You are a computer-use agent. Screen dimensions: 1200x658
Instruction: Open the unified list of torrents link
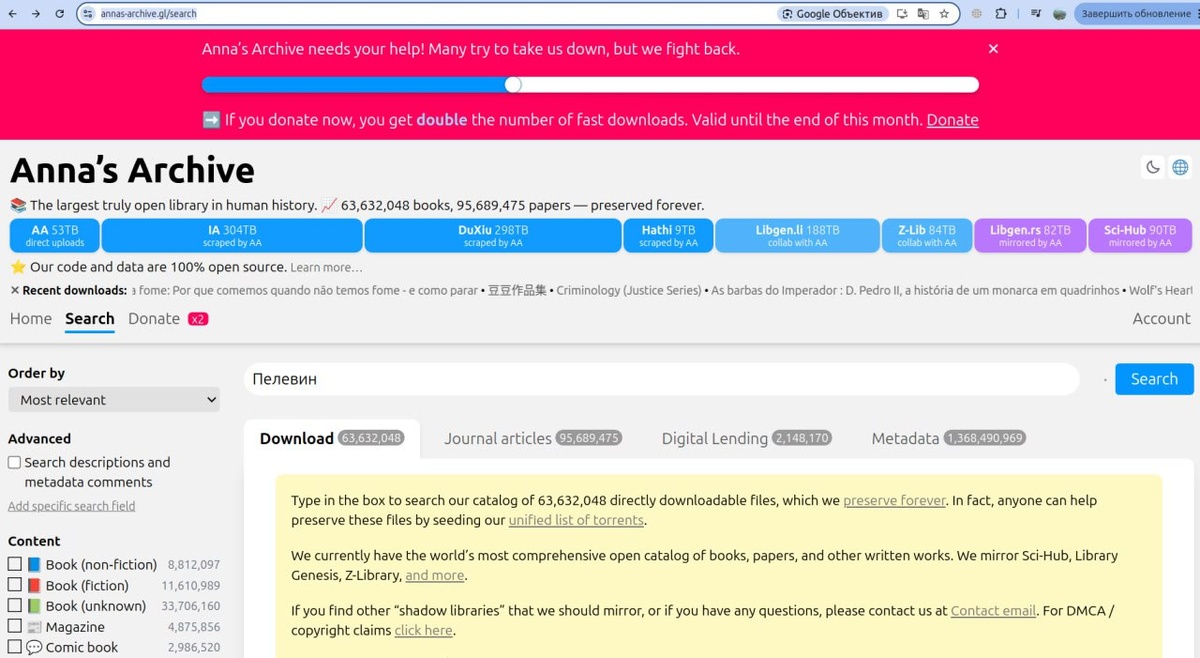pyautogui.click(x=576, y=521)
